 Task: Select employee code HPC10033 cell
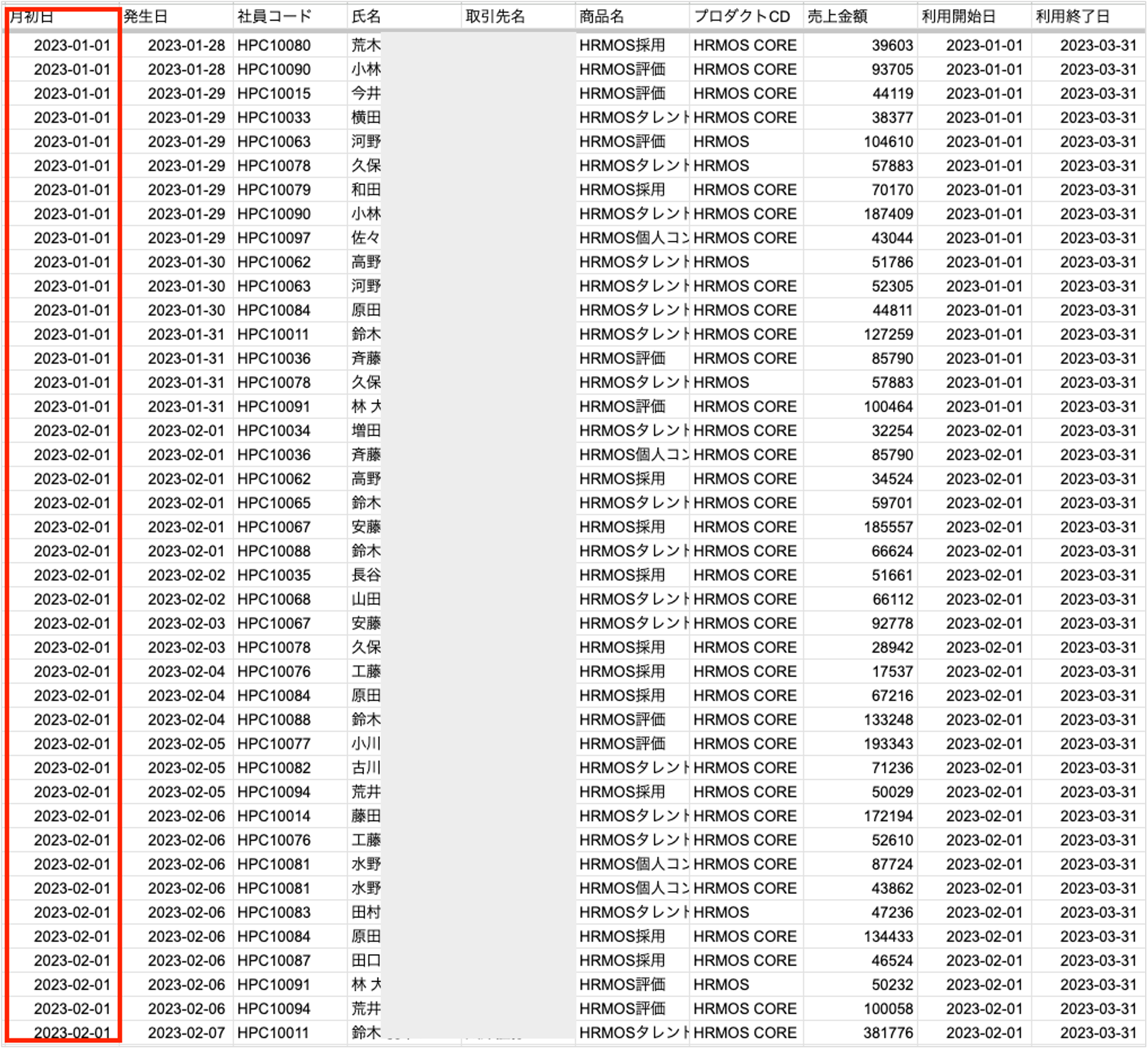274,117
